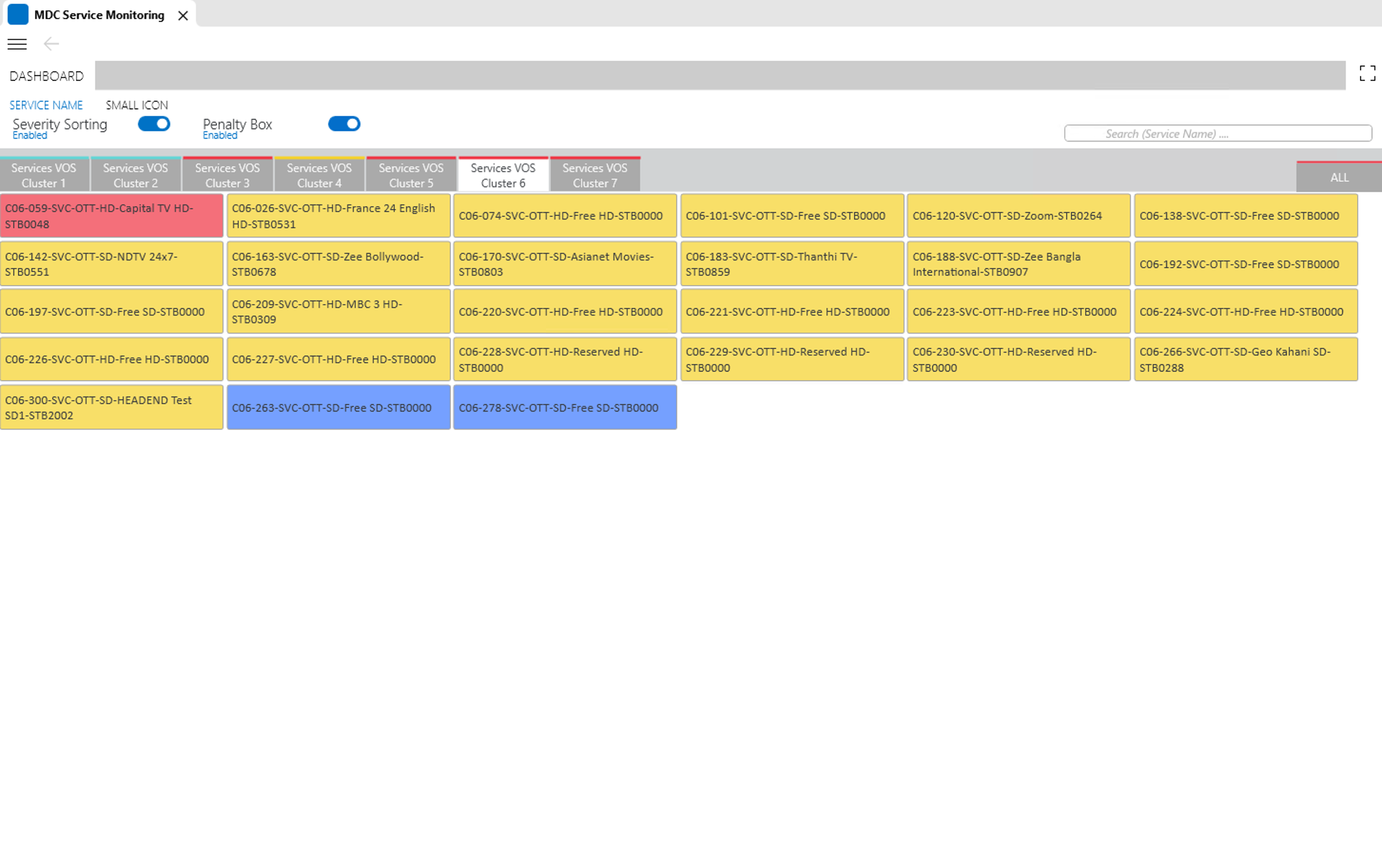Image resolution: width=1382 pixels, height=868 pixels.
Task: Select Asianet Movies-STB0803 tile
Action: pyautogui.click(x=565, y=264)
